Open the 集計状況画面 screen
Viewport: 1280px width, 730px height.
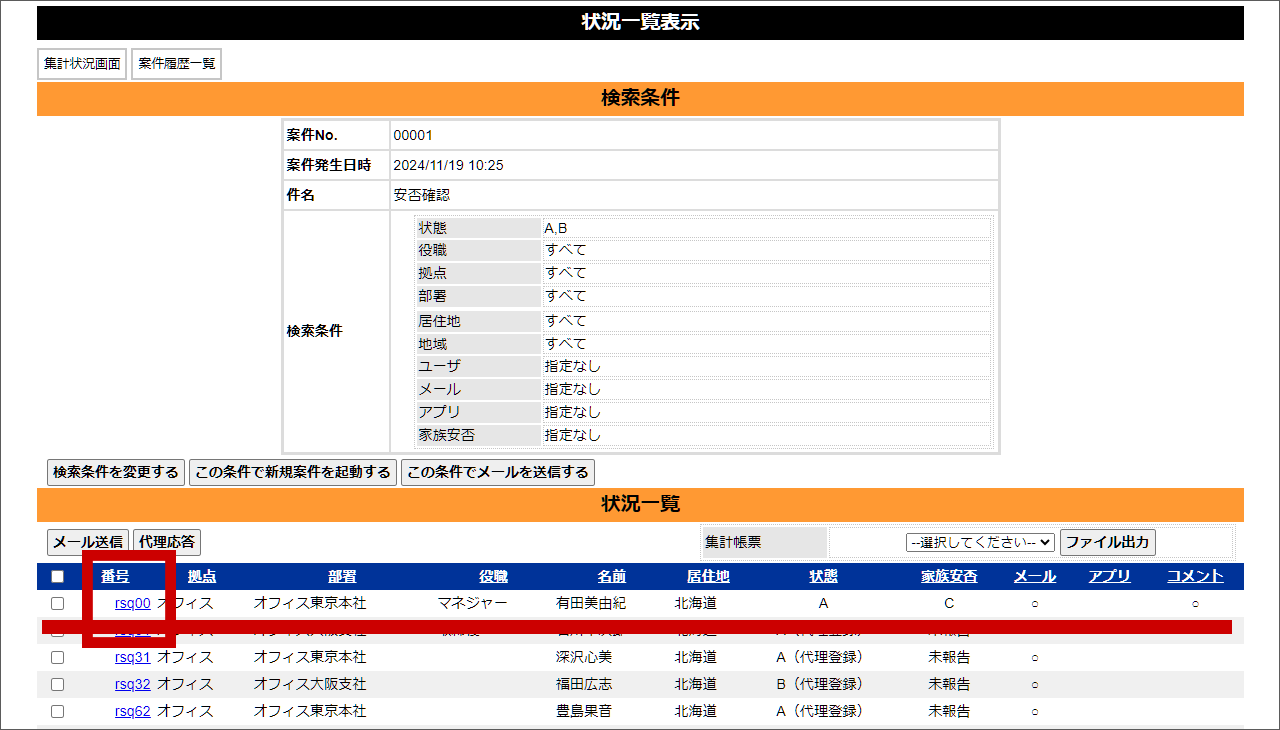pos(81,63)
